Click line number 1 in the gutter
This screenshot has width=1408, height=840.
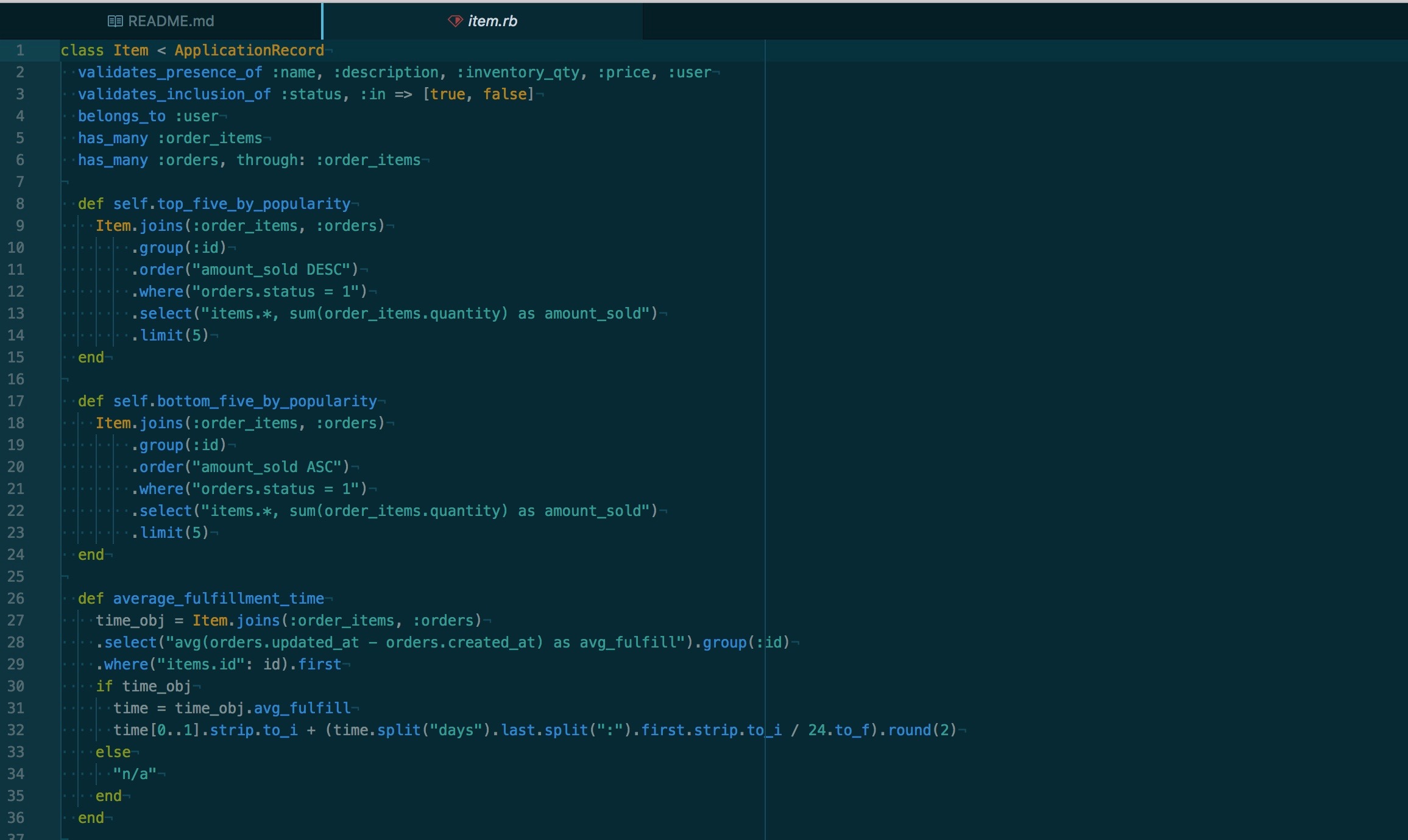point(20,51)
